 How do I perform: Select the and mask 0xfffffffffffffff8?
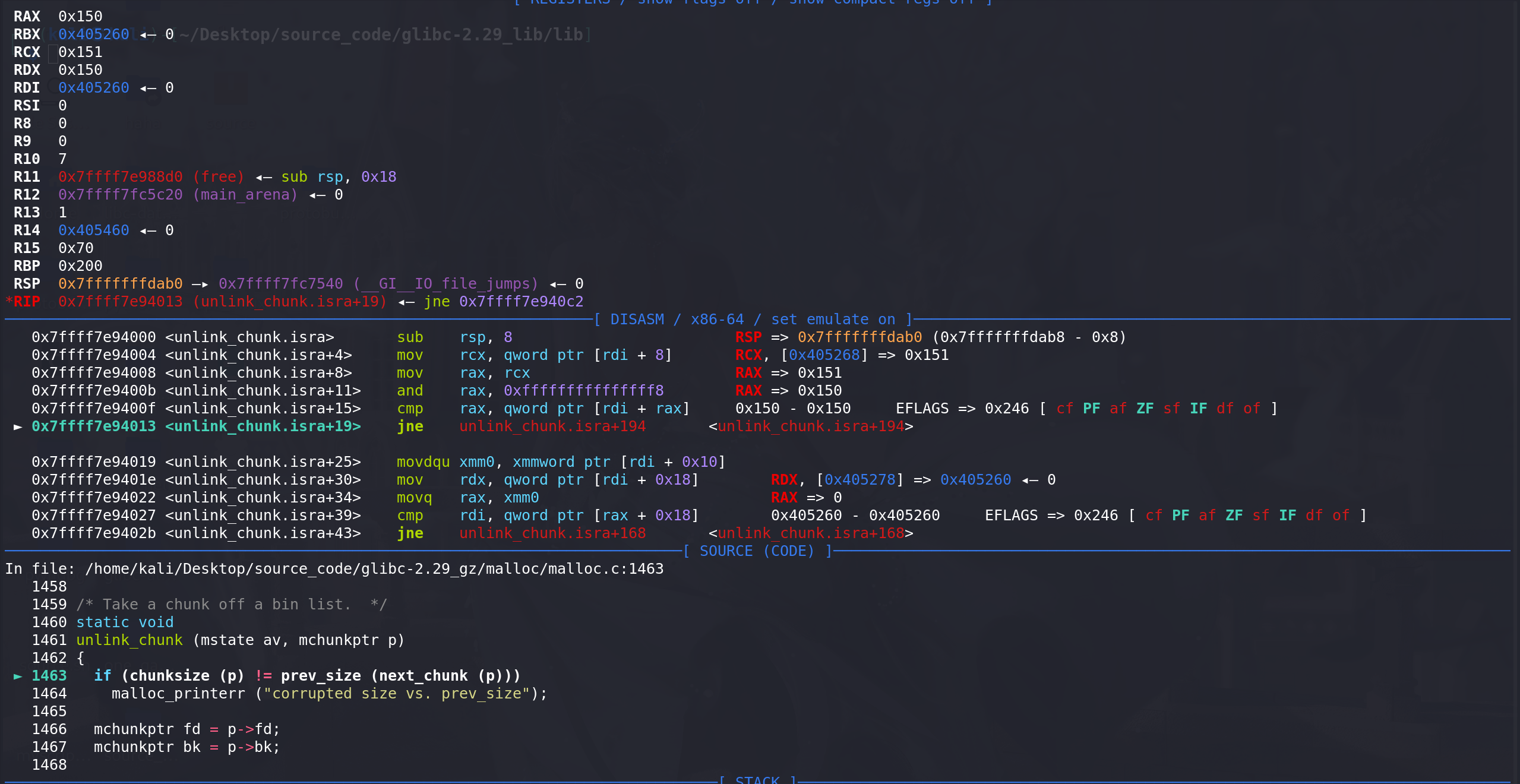[x=584, y=391]
